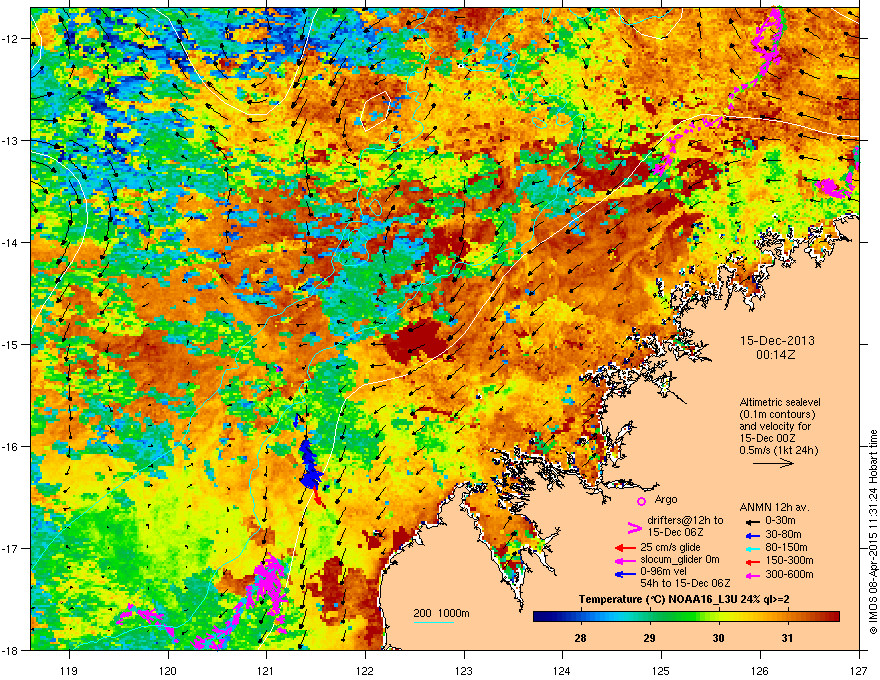Click the '300-600m' depth label
880x680 pixels.
pyautogui.click(x=789, y=574)
